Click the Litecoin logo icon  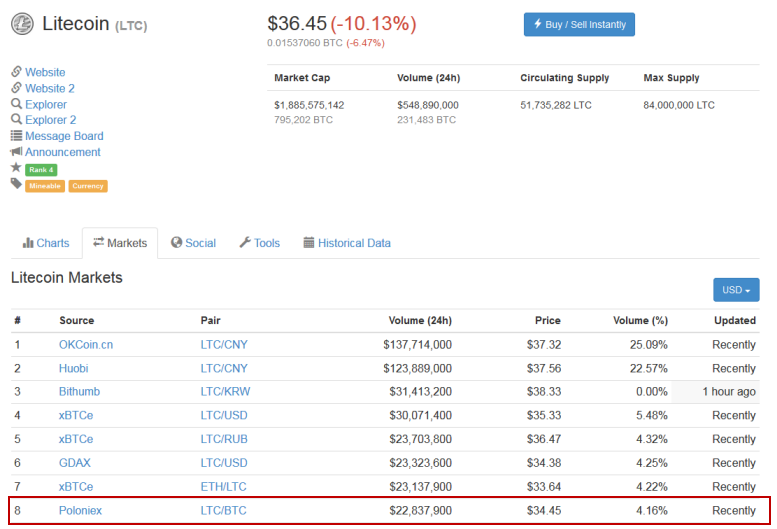(22, 24)
